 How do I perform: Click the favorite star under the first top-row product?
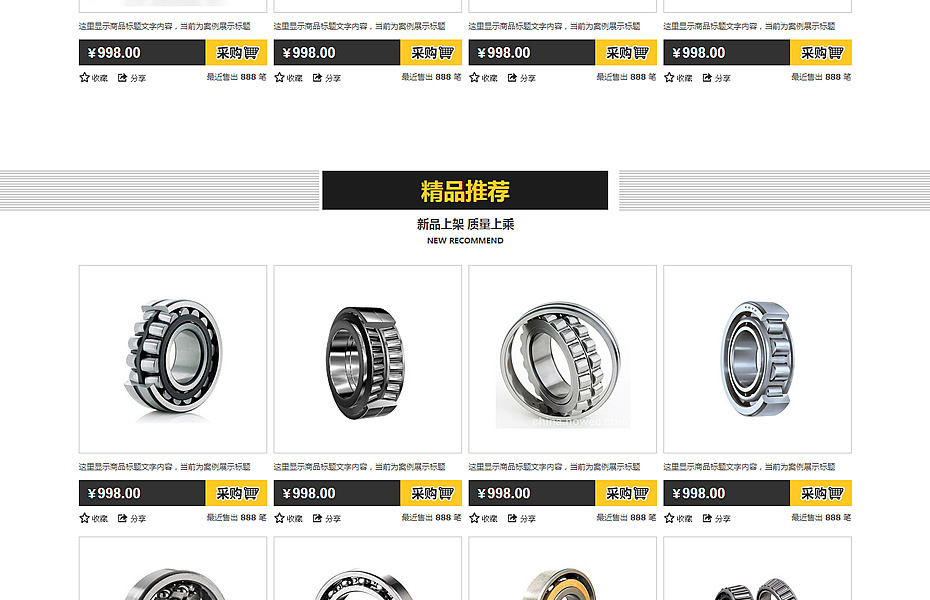point(84,78)
